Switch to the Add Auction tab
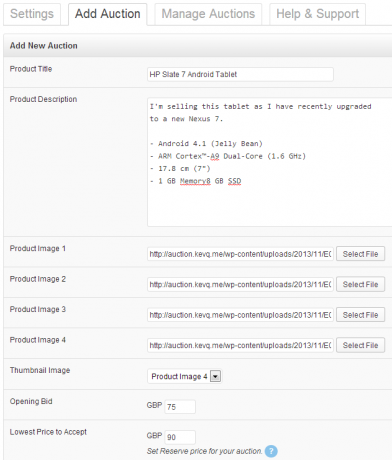 click(x=107, y=14)
